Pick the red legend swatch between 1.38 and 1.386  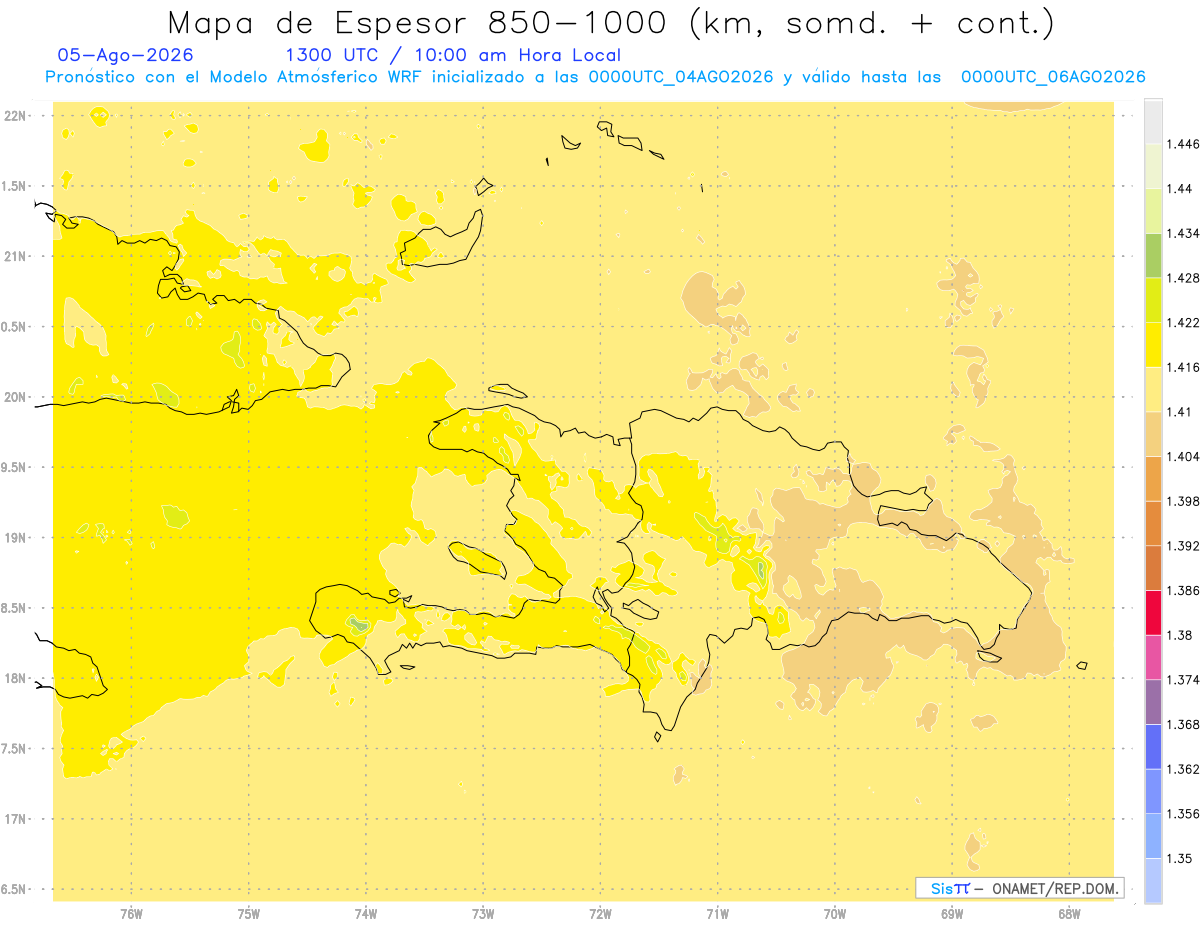click(1153, 613)
